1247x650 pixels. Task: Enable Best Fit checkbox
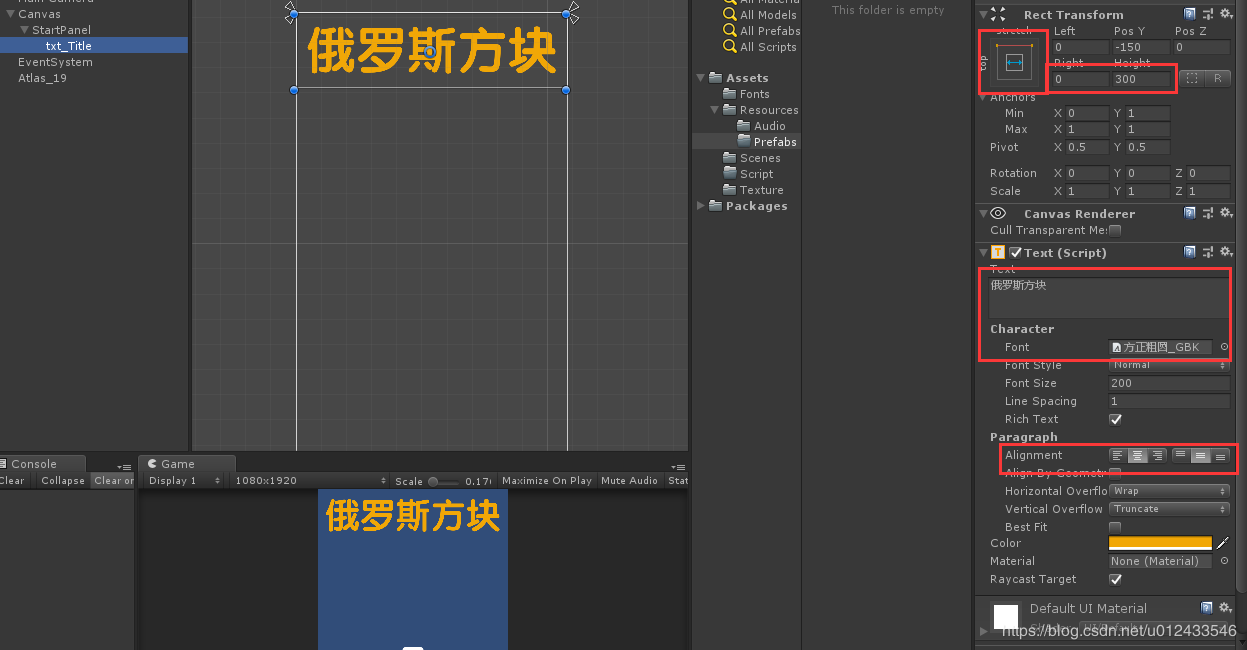[1115, 527]
